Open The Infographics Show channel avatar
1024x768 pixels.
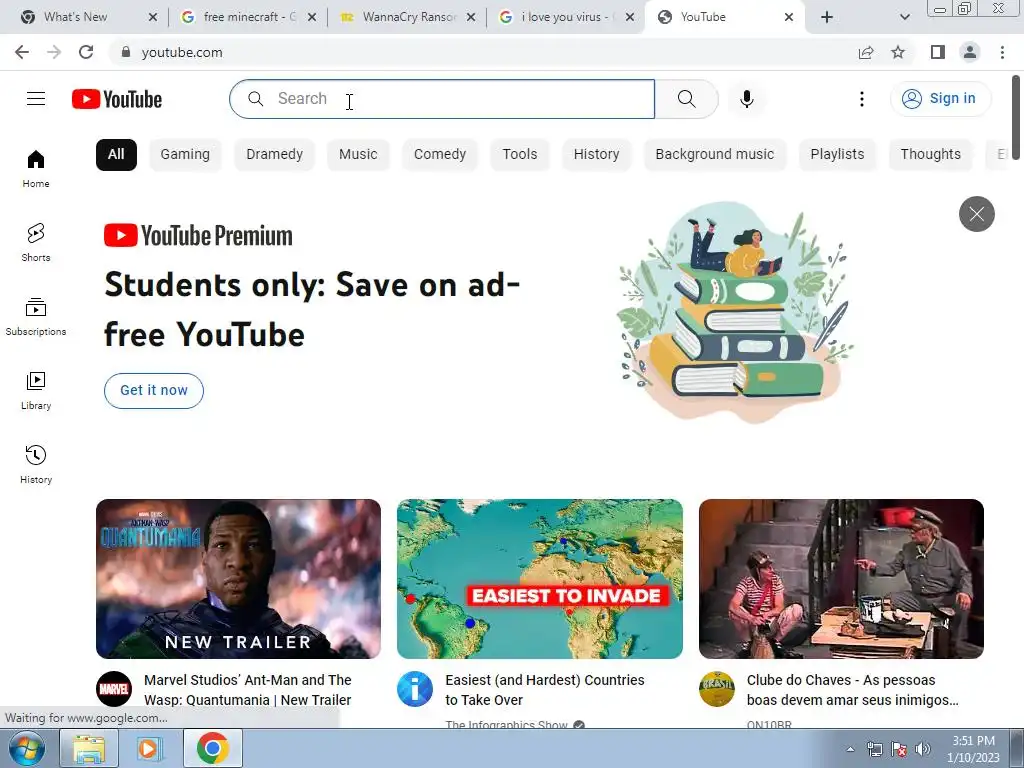pyautogui.click(x=415, y=689)
